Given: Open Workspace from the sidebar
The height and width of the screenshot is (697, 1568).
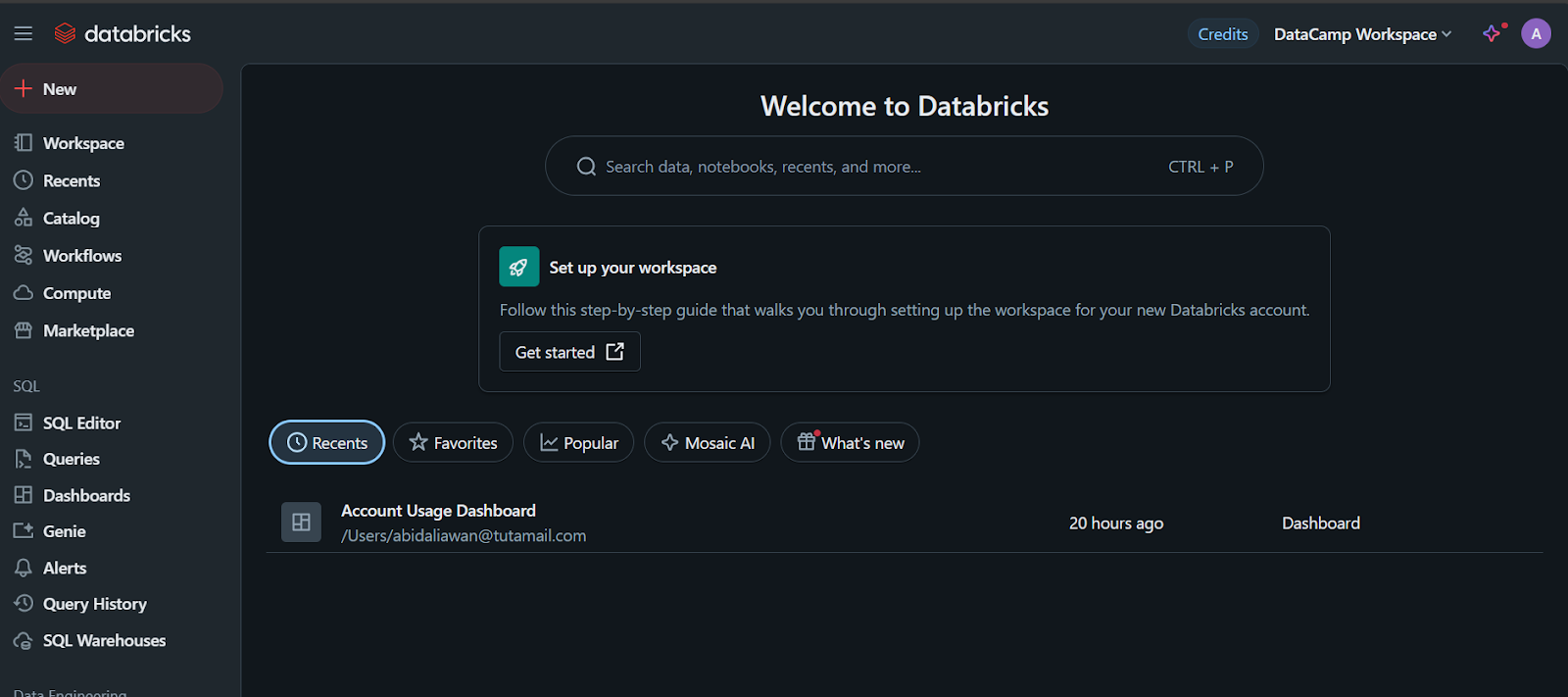Looking at the screenshot, I should pos(83,143).
